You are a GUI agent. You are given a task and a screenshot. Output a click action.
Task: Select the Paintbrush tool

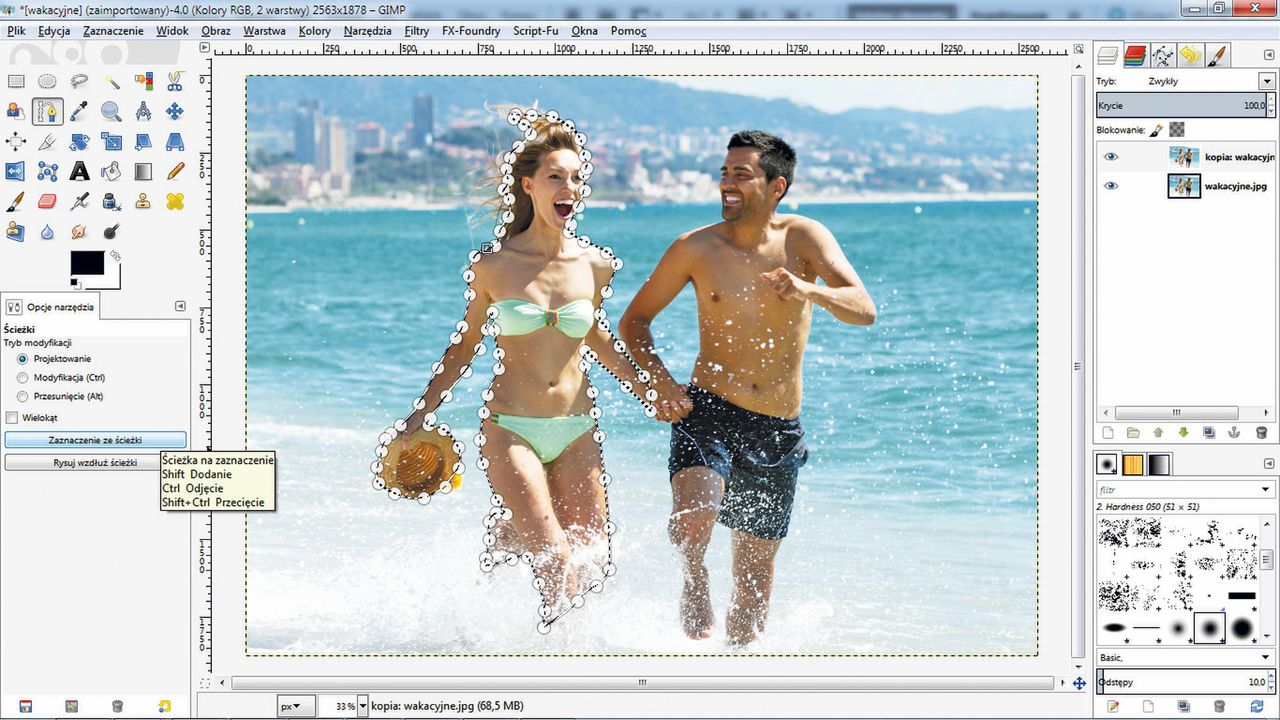[x=16, y=201]
